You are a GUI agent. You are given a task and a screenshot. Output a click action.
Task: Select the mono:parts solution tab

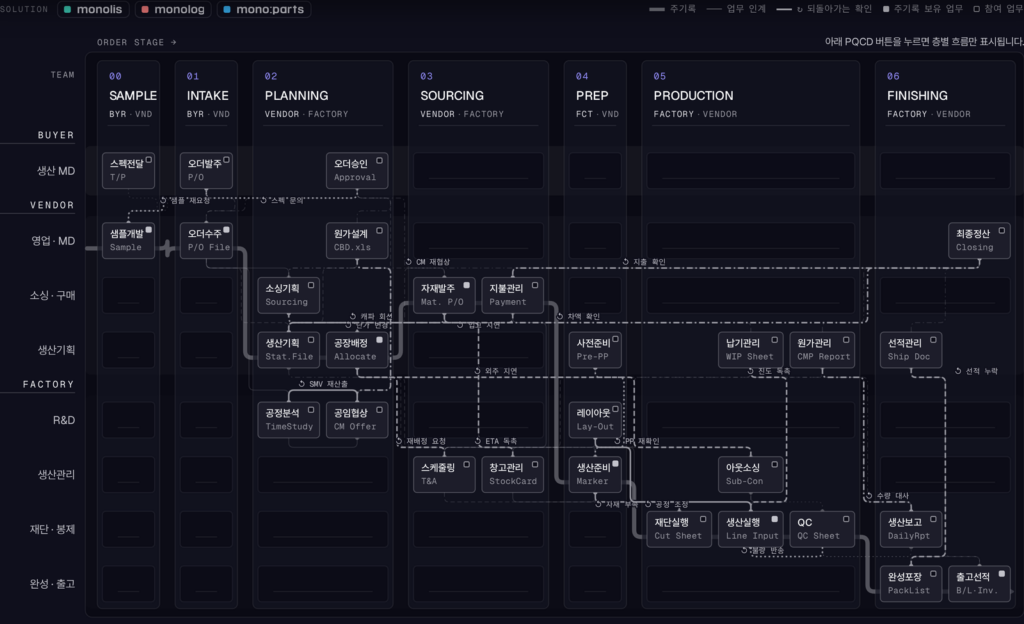pyautogui.click(x=264, y=9)
